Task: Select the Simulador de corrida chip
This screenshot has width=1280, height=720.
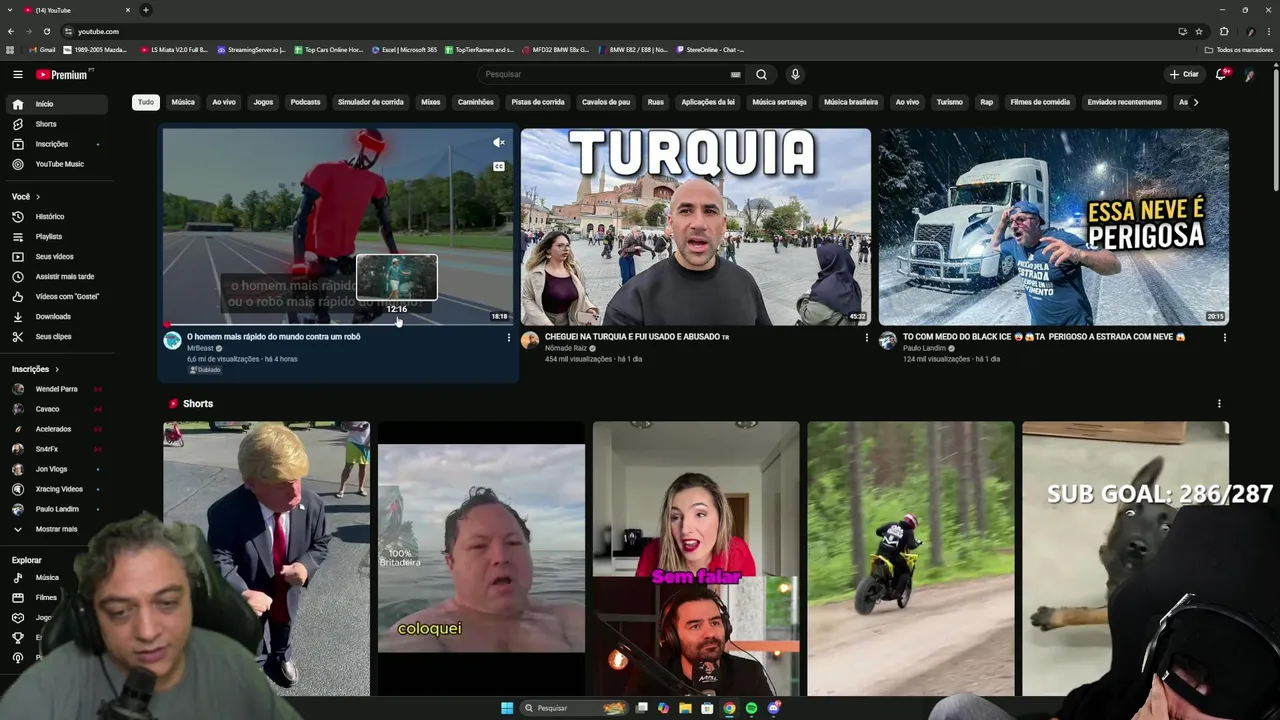Action: pyautogui.click(x=371, y=102)
